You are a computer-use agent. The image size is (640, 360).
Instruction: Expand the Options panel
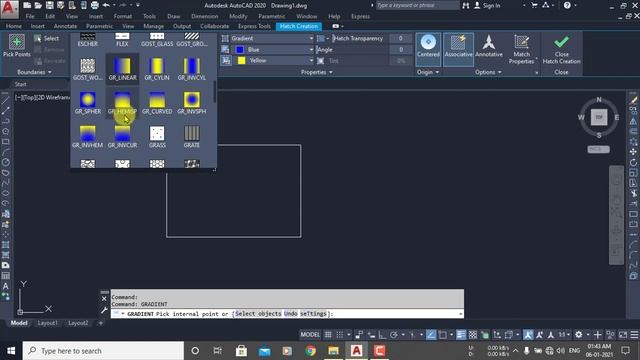click(x=488, y=72)
